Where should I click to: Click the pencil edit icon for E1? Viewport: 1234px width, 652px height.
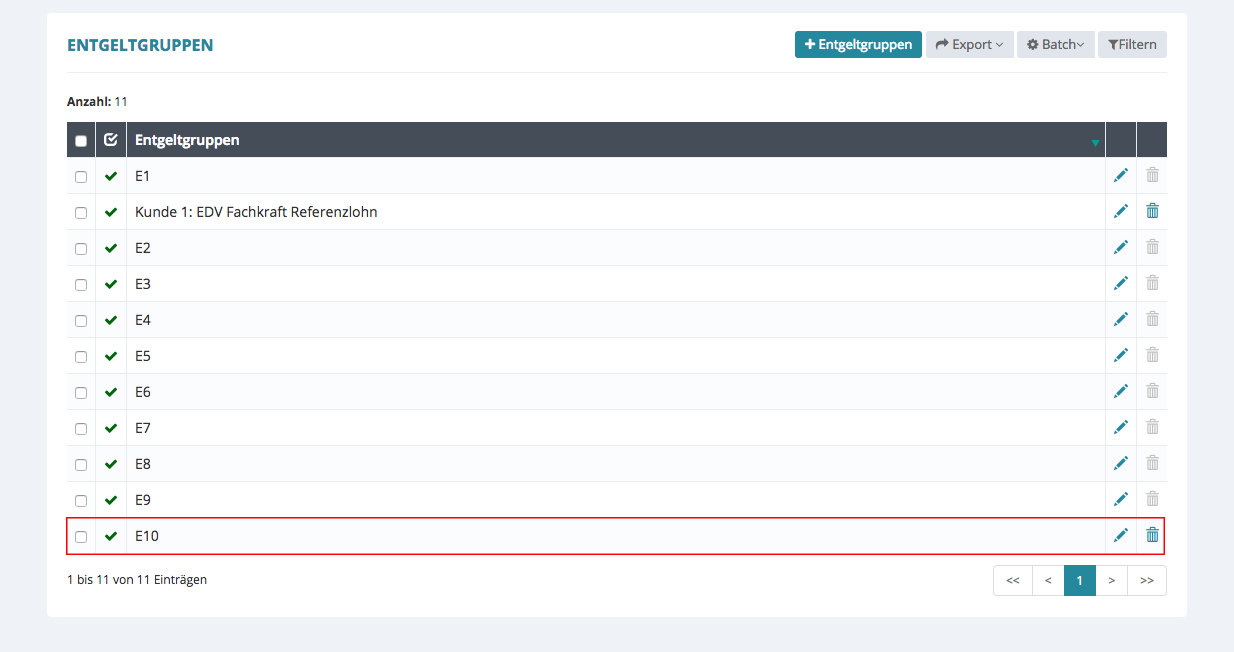coord(1121,175)
